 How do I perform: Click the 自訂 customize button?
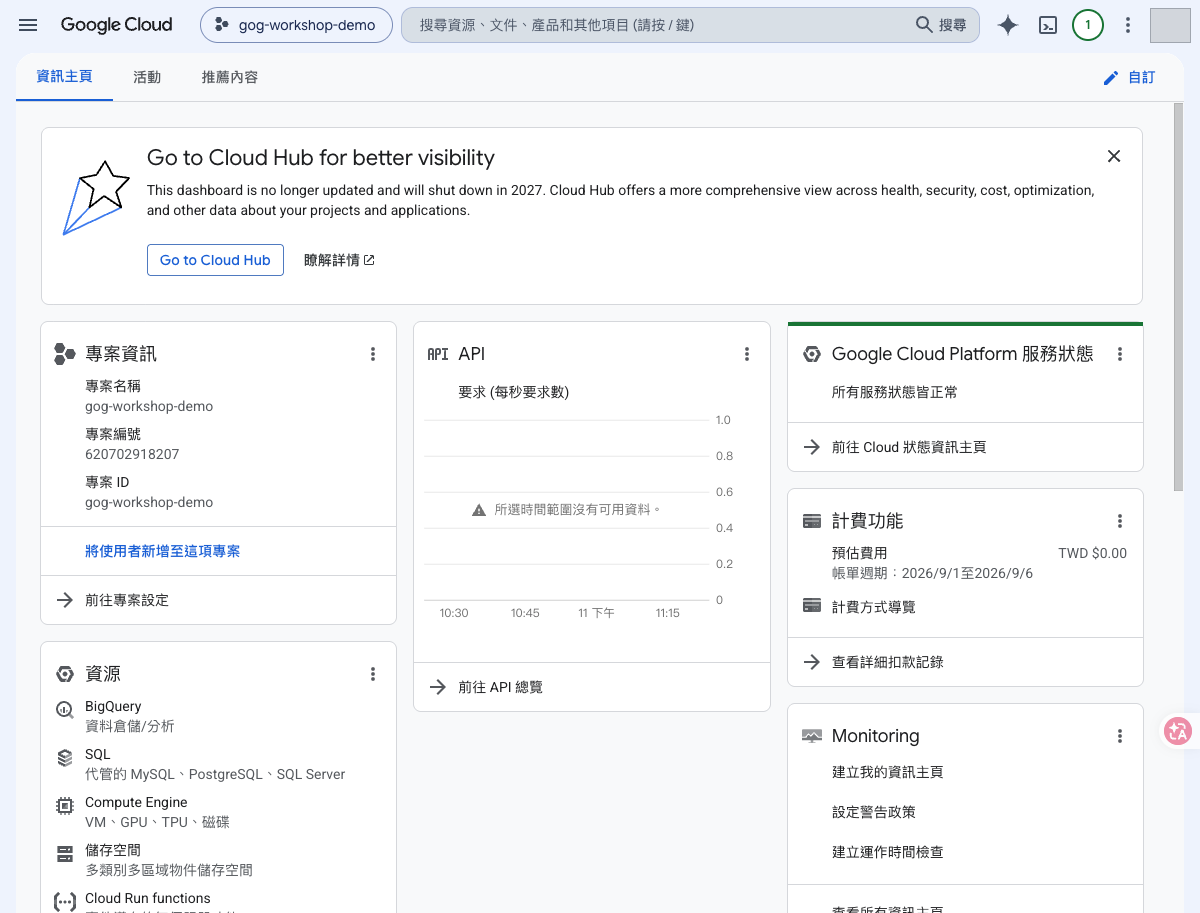pos(1129,77)
